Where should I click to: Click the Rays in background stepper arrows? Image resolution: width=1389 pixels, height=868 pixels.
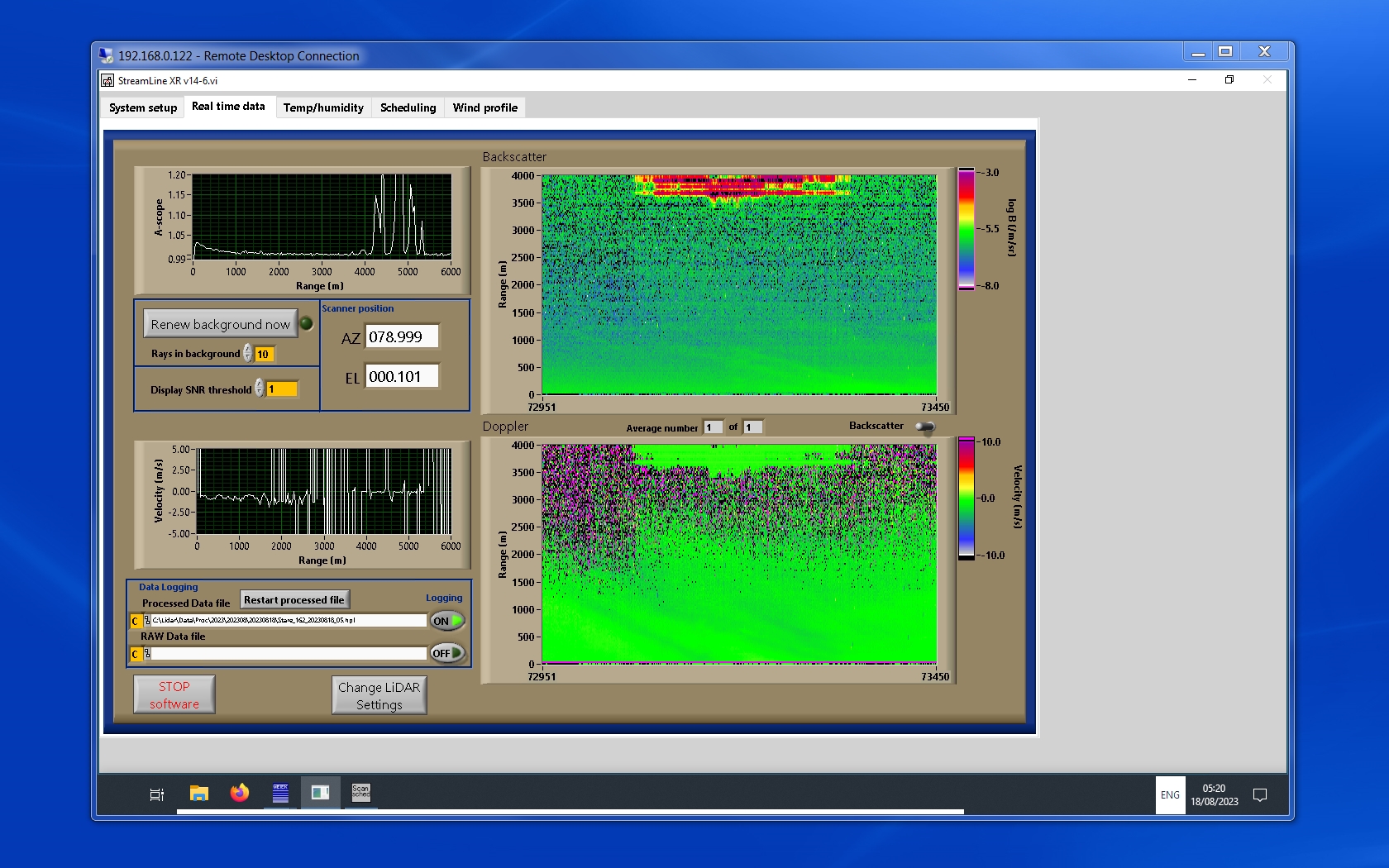pos(248,354)
